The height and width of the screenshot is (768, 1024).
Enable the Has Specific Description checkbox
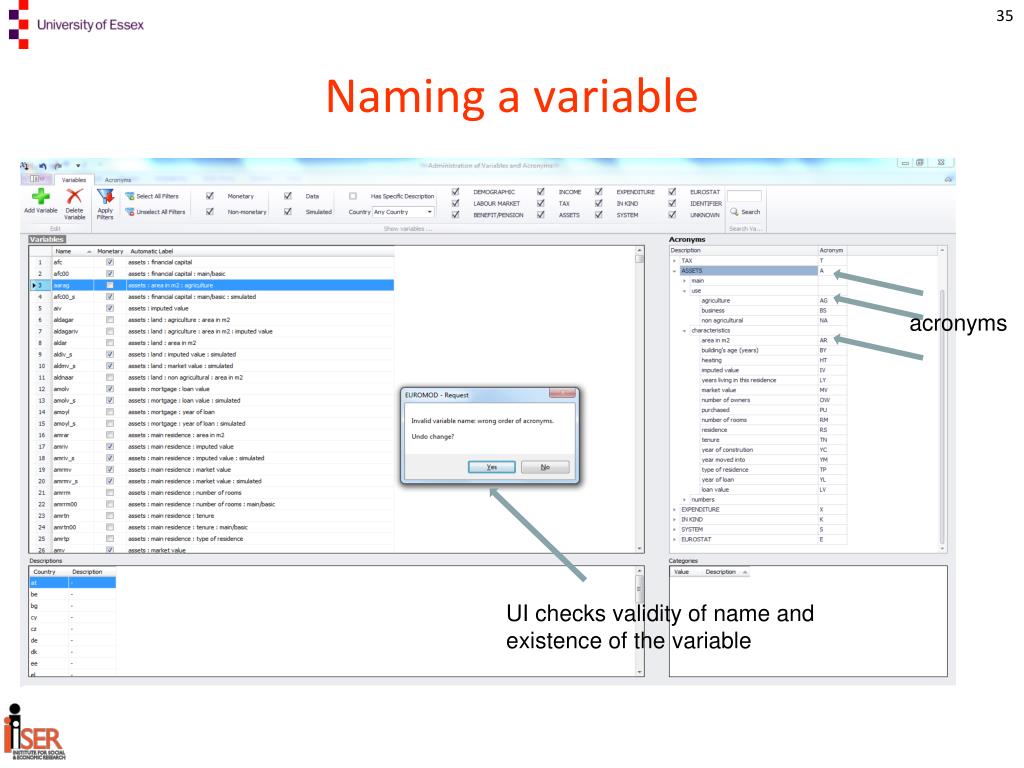[353, 196]
